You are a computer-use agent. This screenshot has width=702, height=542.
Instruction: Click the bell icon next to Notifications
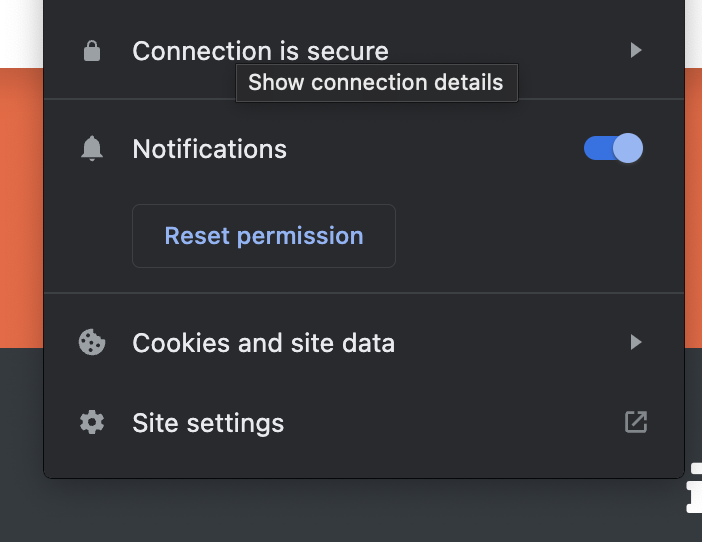tap(92, 149)
